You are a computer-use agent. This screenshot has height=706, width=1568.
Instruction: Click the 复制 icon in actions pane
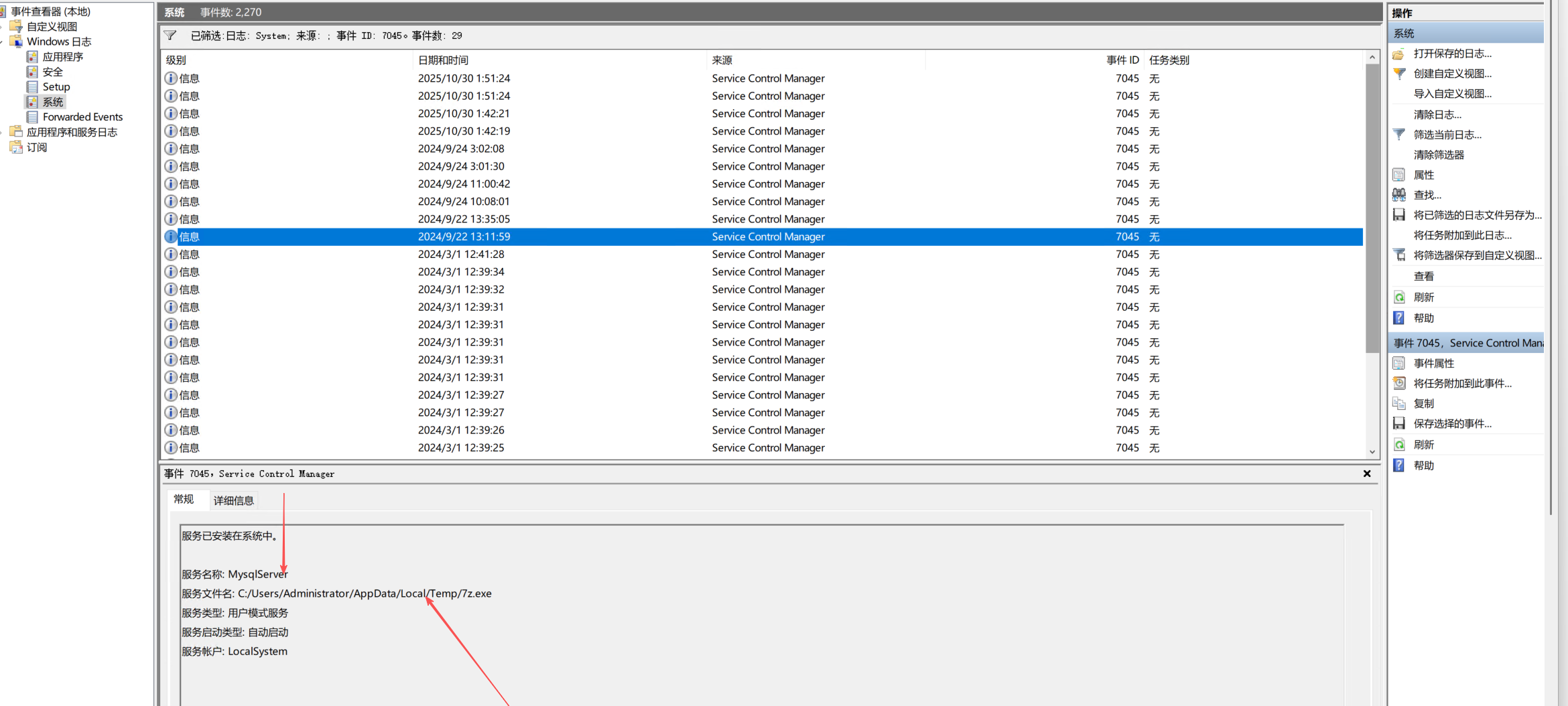1398,403
